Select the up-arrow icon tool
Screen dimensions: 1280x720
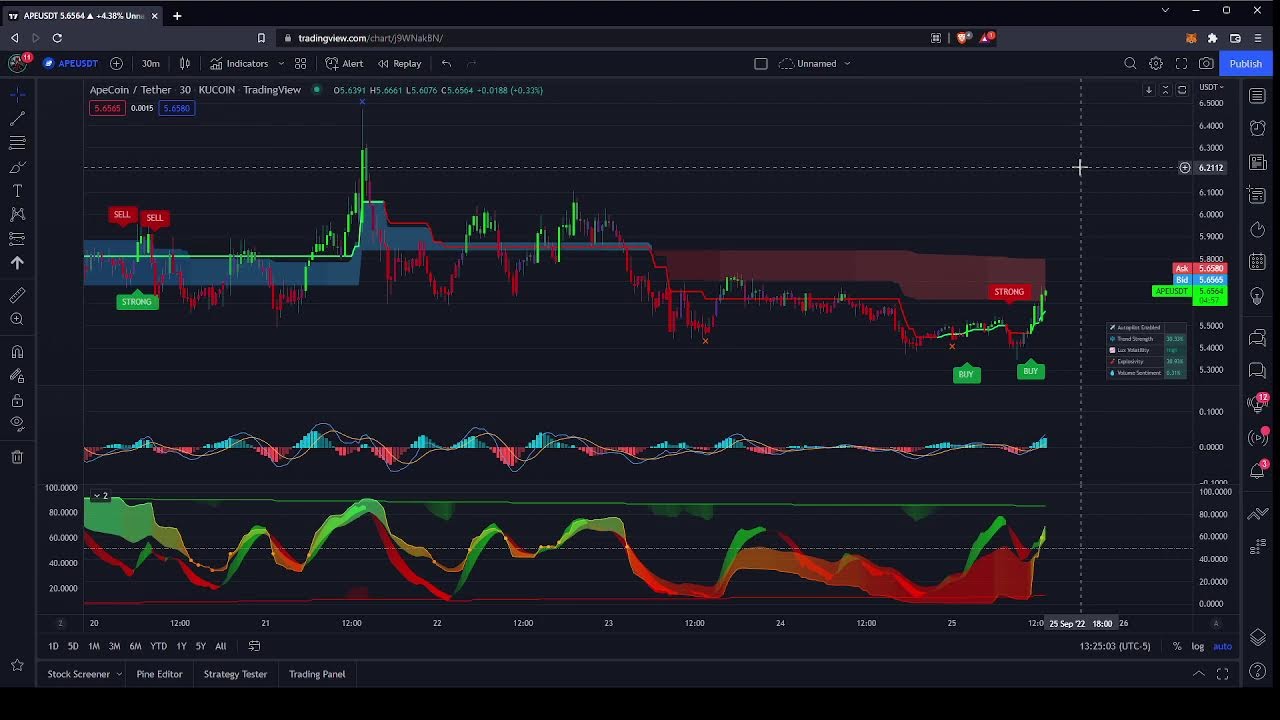pos(17,263)
